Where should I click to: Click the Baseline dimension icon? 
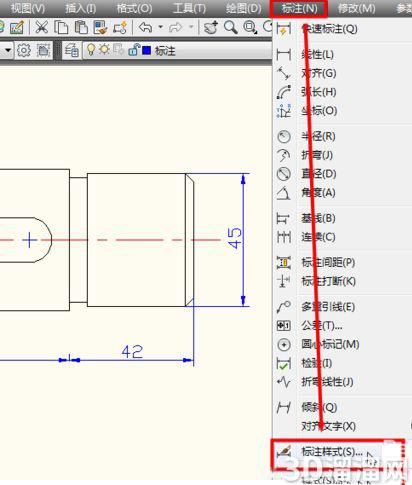pyautogui.click(x=284, y=218)
